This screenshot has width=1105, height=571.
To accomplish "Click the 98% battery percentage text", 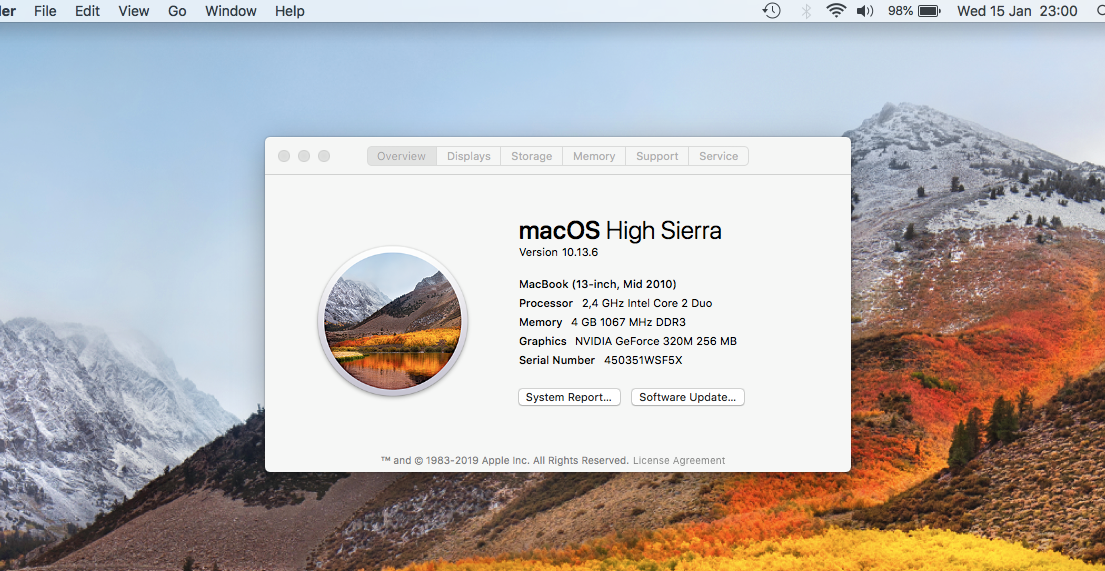I will point(901,11).
